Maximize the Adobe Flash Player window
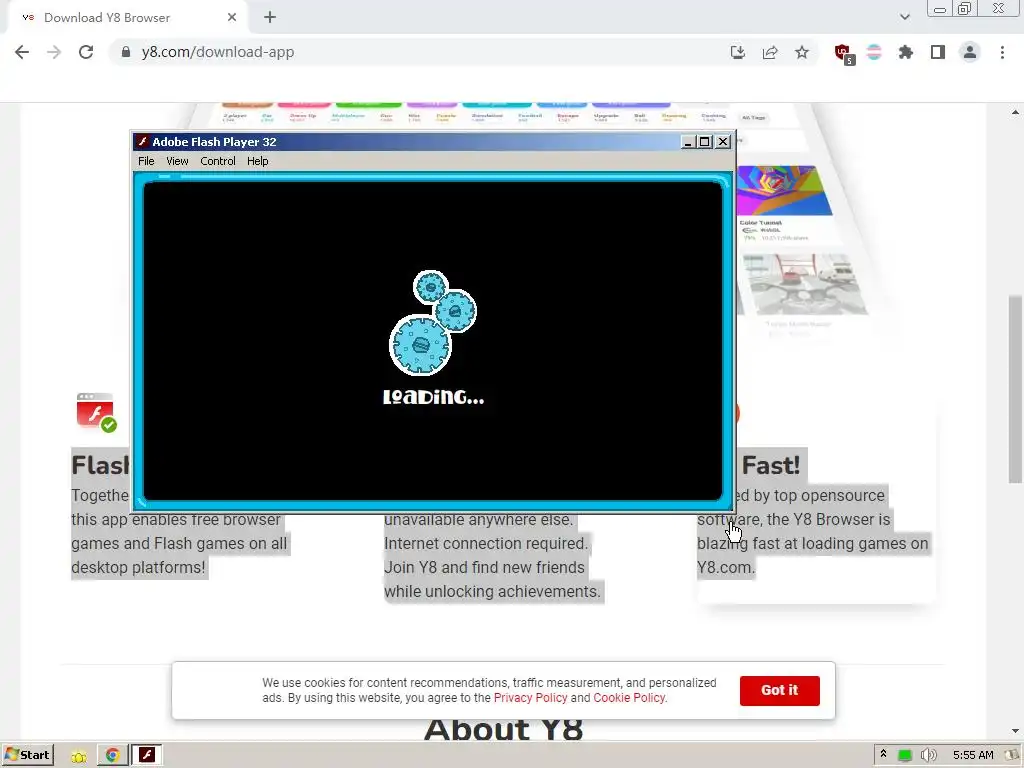Image resolution: width=1024 pixels, height=768 pixels. coord(705,142)
